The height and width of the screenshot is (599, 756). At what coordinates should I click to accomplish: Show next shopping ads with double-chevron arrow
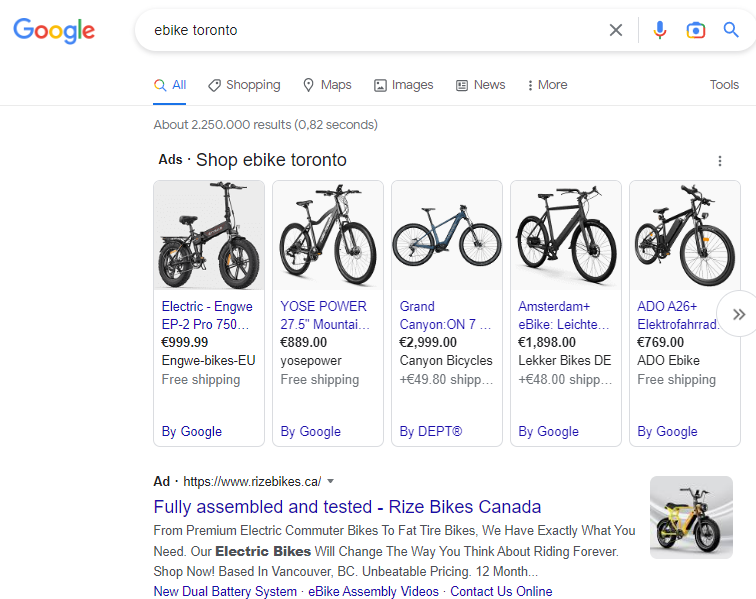(738, 314)
